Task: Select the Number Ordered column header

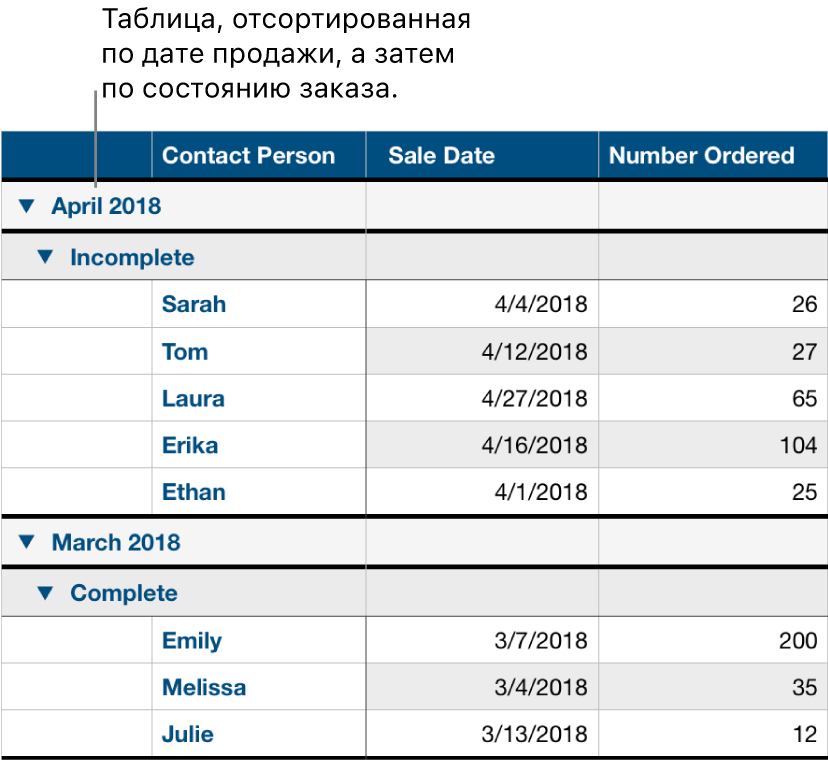Action: pos(711,155)
